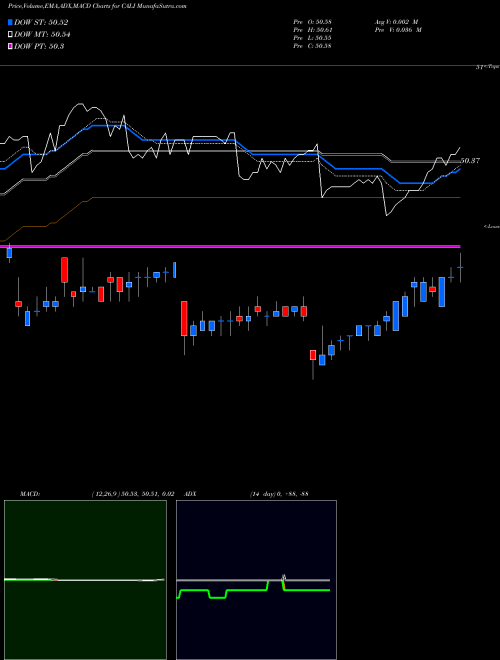Click the Pre H: 50.61 value
500x660 pixels.
312,30
